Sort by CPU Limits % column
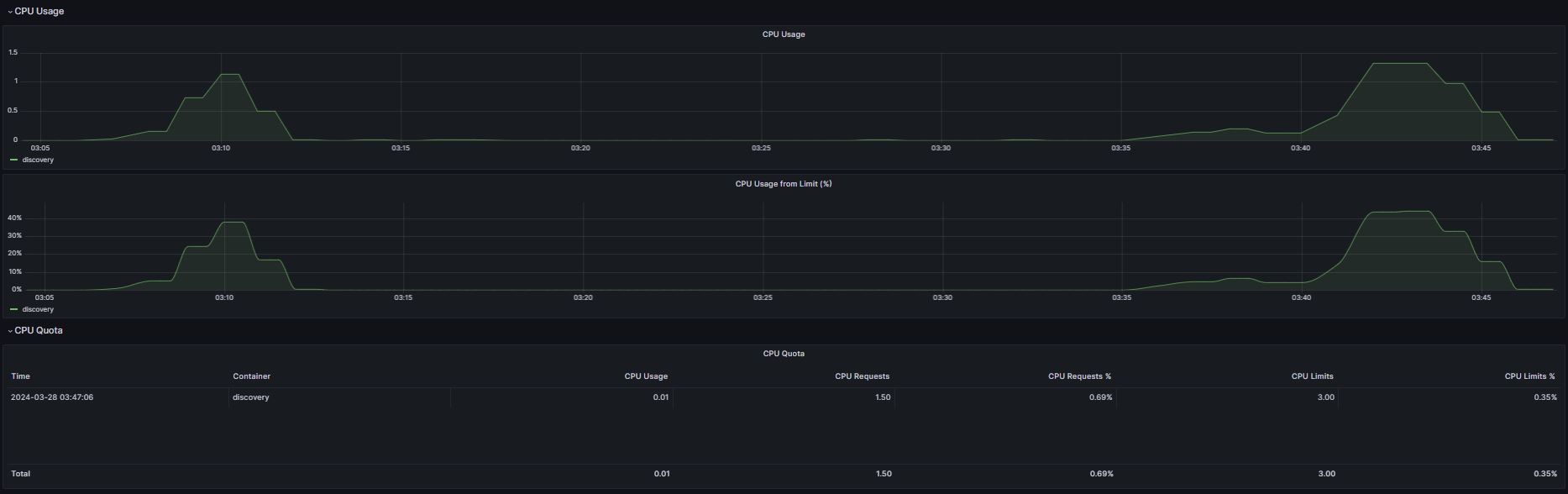Screen dimensions: 1568x494 1529,376
